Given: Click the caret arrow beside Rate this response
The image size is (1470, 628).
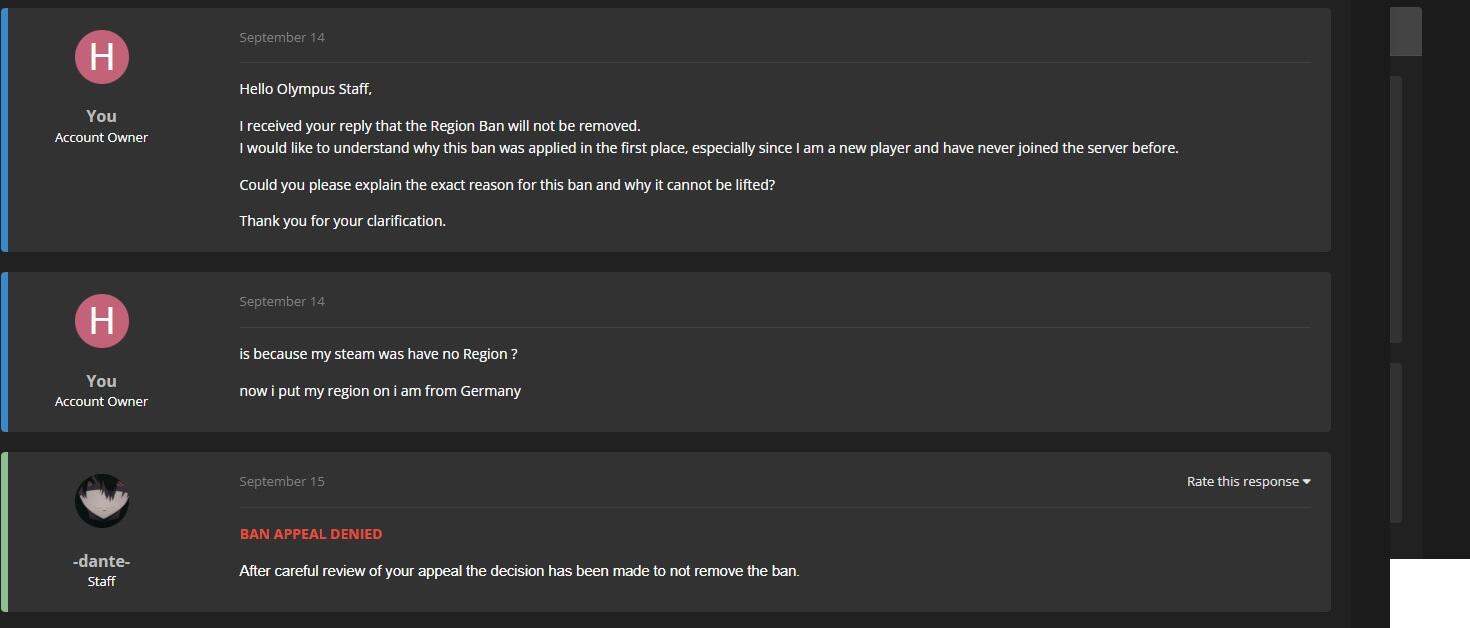Looking at the screenshot, I should [x=1306, y=482].
